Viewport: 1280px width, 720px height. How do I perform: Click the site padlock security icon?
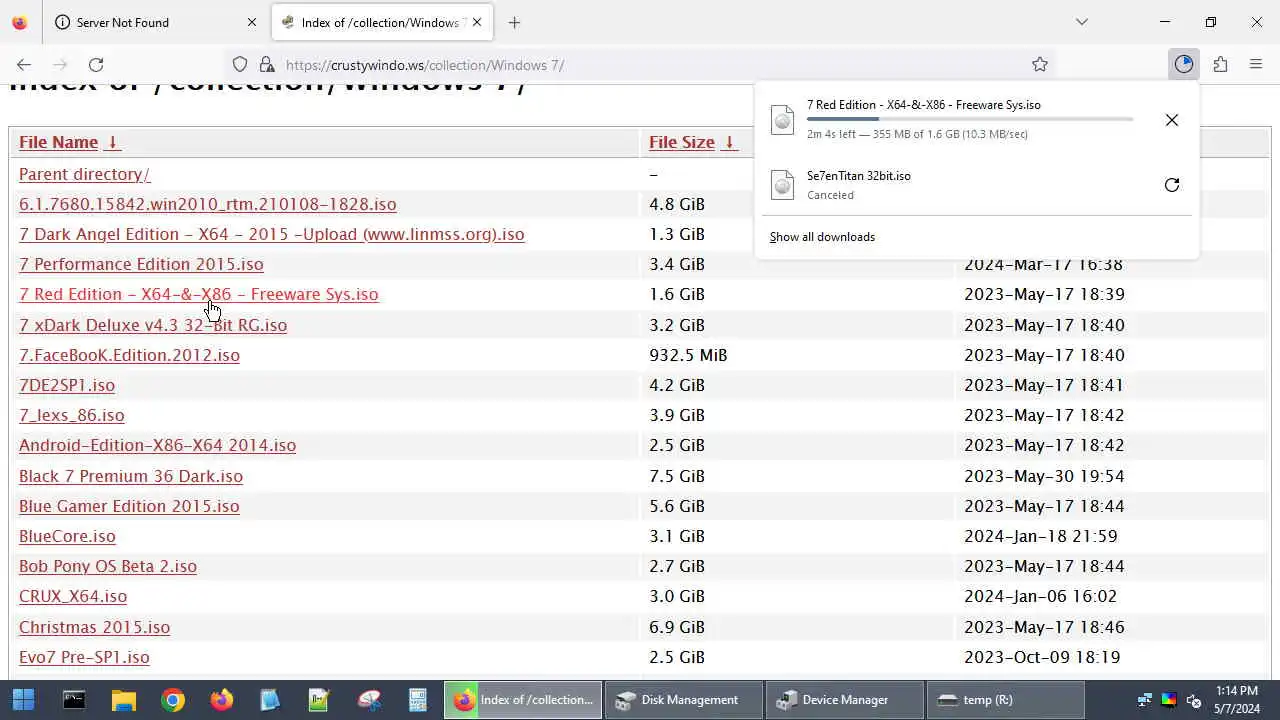(x=266, y=64)
